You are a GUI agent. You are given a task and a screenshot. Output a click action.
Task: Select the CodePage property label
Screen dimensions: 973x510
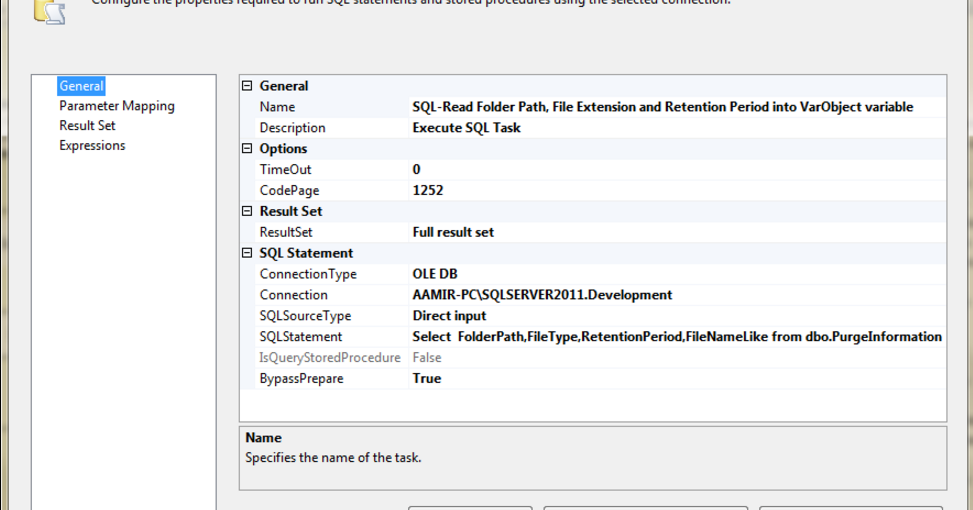click(289, 190)
